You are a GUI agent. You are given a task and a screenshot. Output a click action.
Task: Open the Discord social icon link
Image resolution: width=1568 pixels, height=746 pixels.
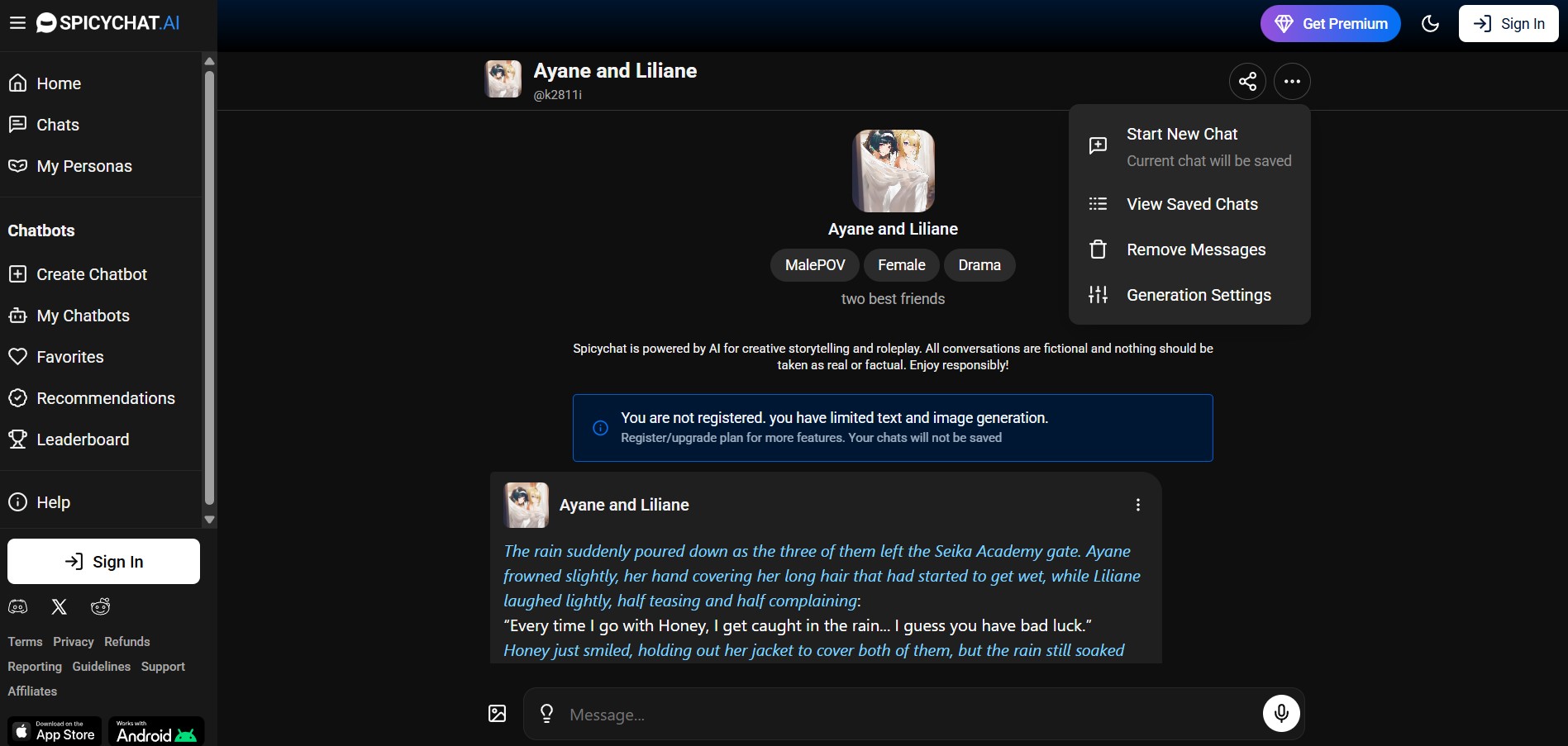pos(18,607)
